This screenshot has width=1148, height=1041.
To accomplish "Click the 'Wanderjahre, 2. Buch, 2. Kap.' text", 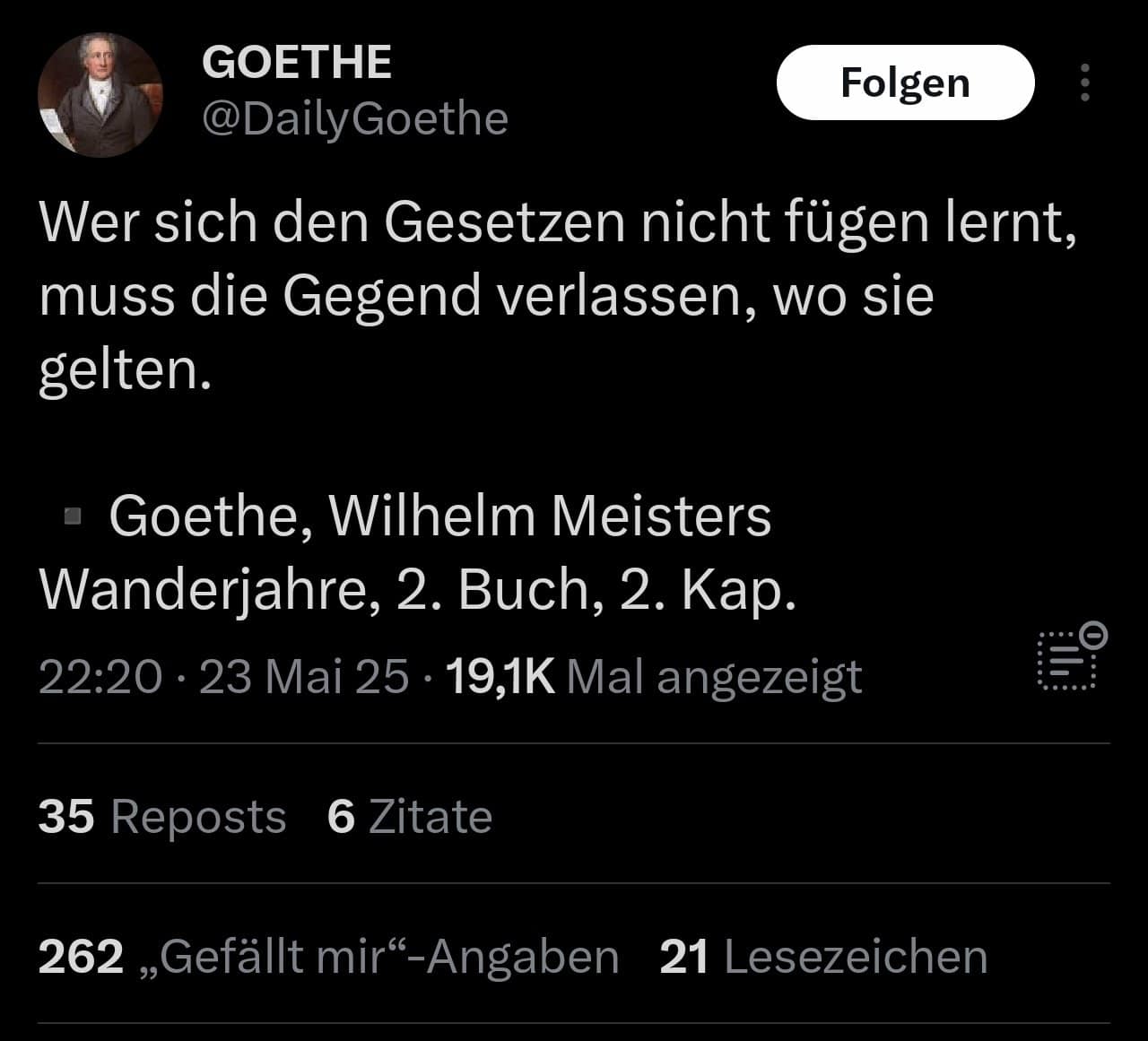I will click(x=418, y=590).
